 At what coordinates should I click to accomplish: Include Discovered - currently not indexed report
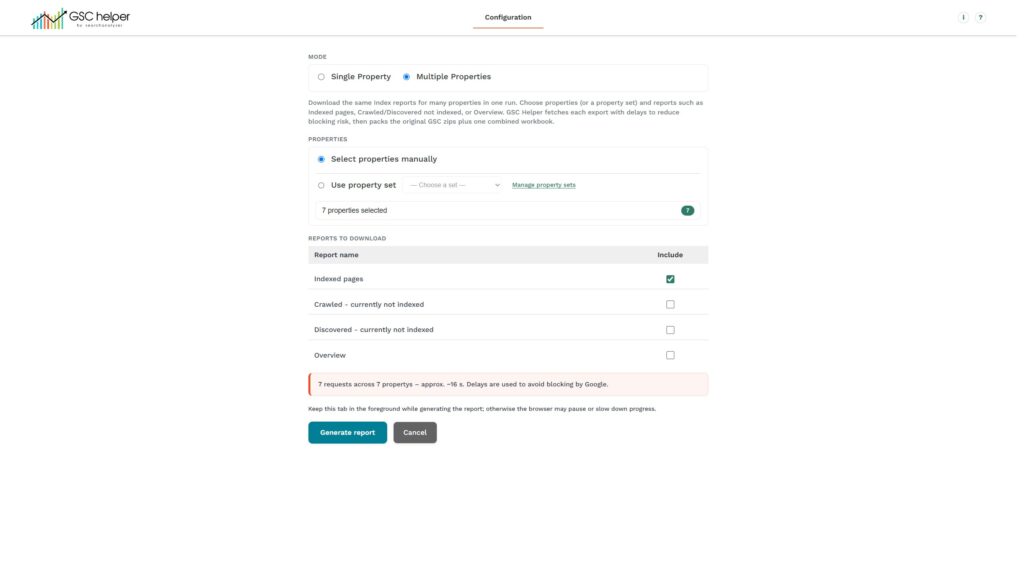[670, 330]
